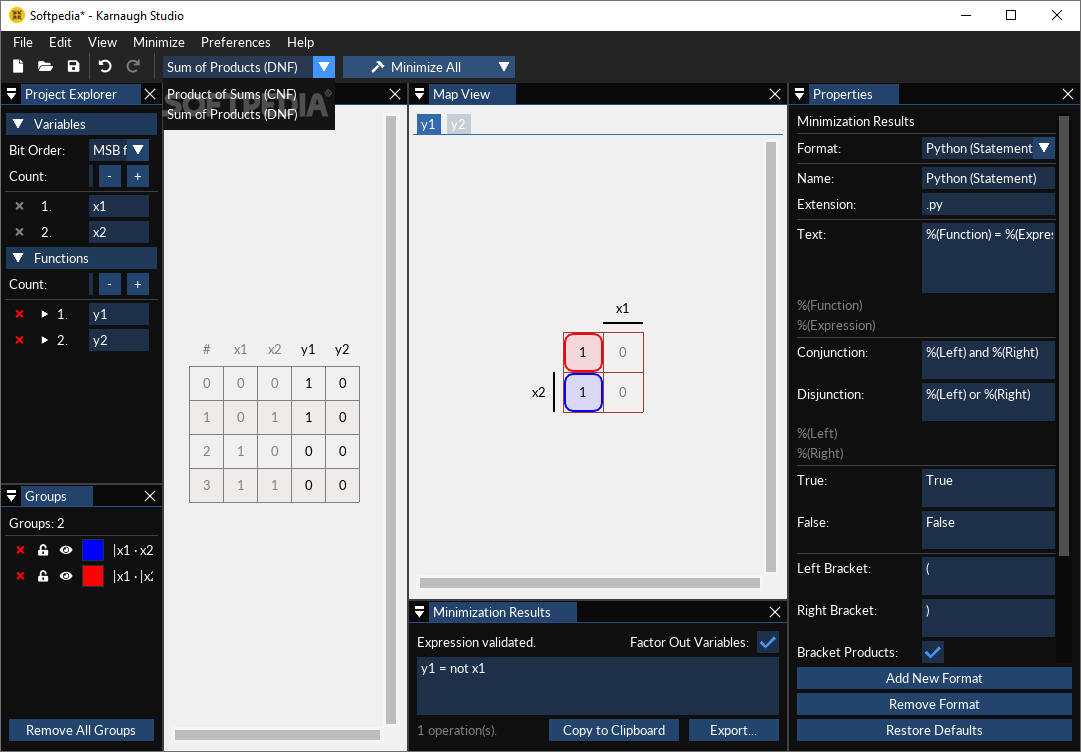Increase function count with plus button

[x=138, y=284]
